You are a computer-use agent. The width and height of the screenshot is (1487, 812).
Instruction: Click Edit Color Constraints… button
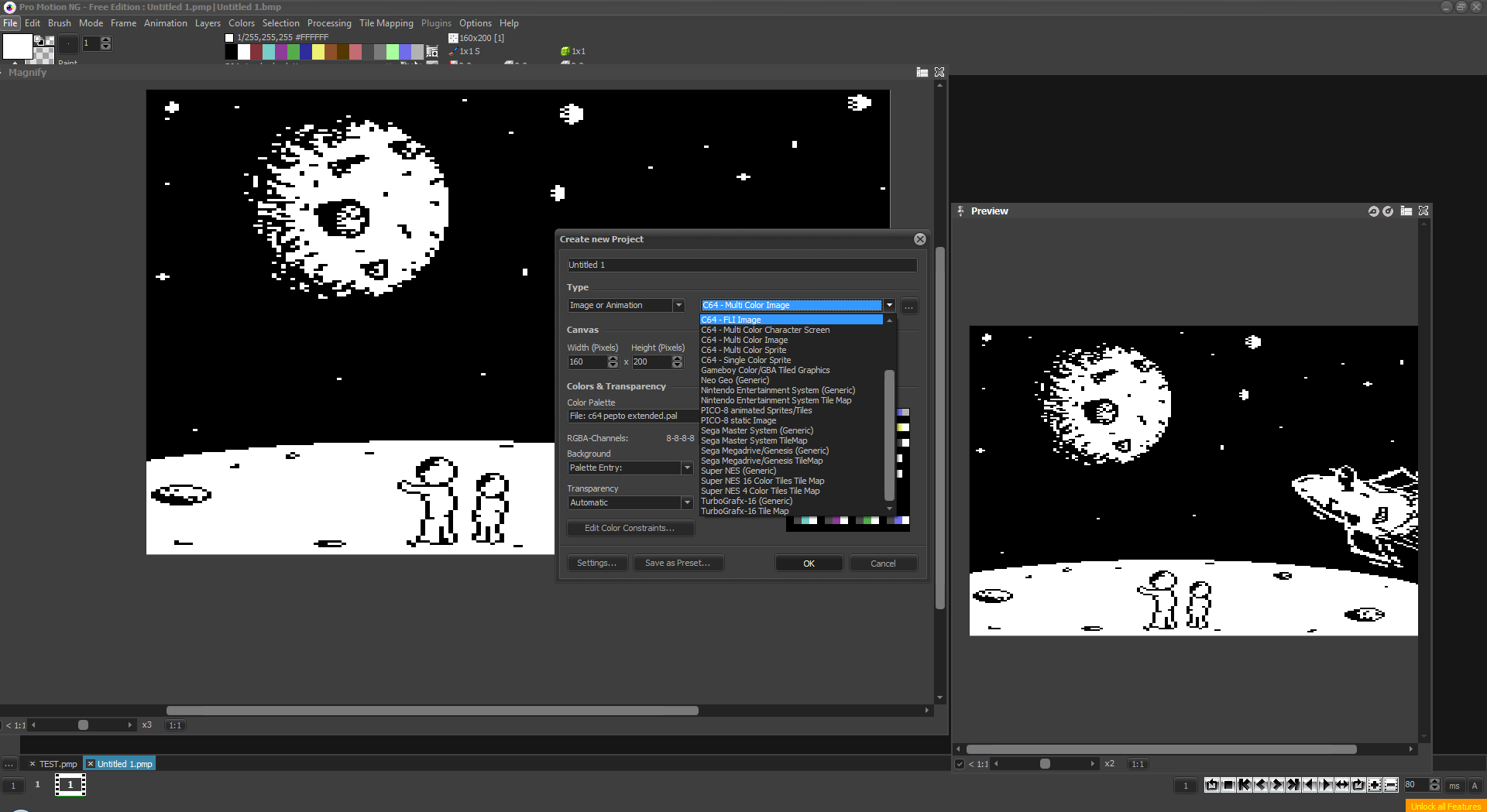(630, 529)
